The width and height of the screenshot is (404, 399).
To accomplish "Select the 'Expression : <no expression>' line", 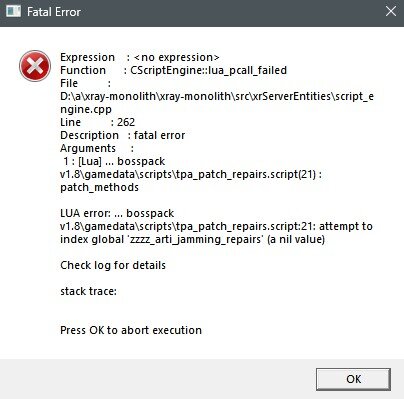I will (140, 57).
